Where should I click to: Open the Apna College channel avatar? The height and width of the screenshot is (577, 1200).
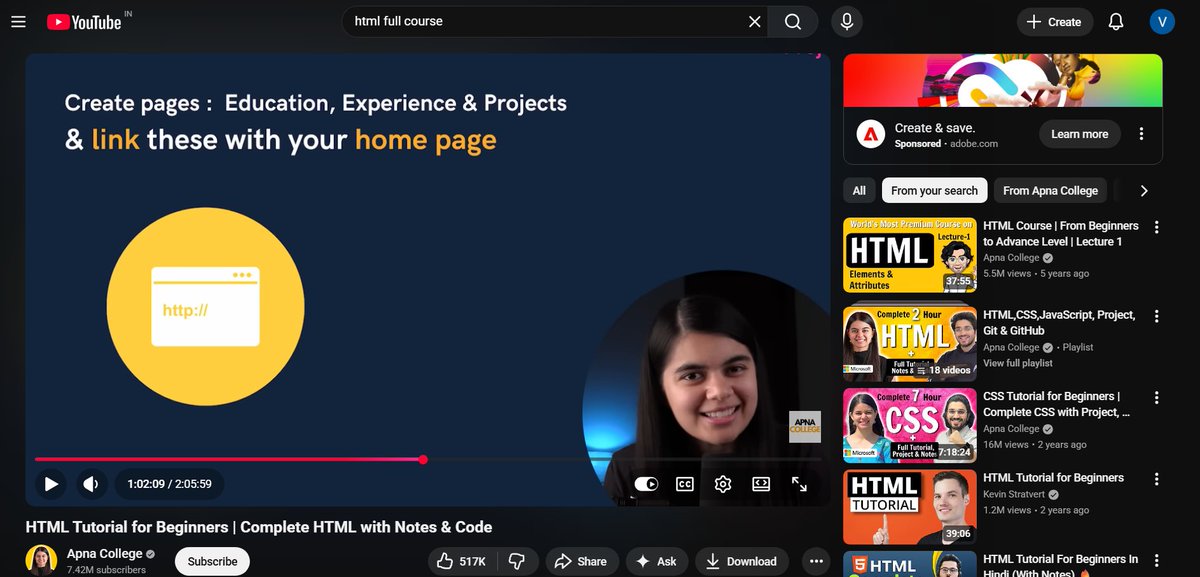(x=41, y=560)
